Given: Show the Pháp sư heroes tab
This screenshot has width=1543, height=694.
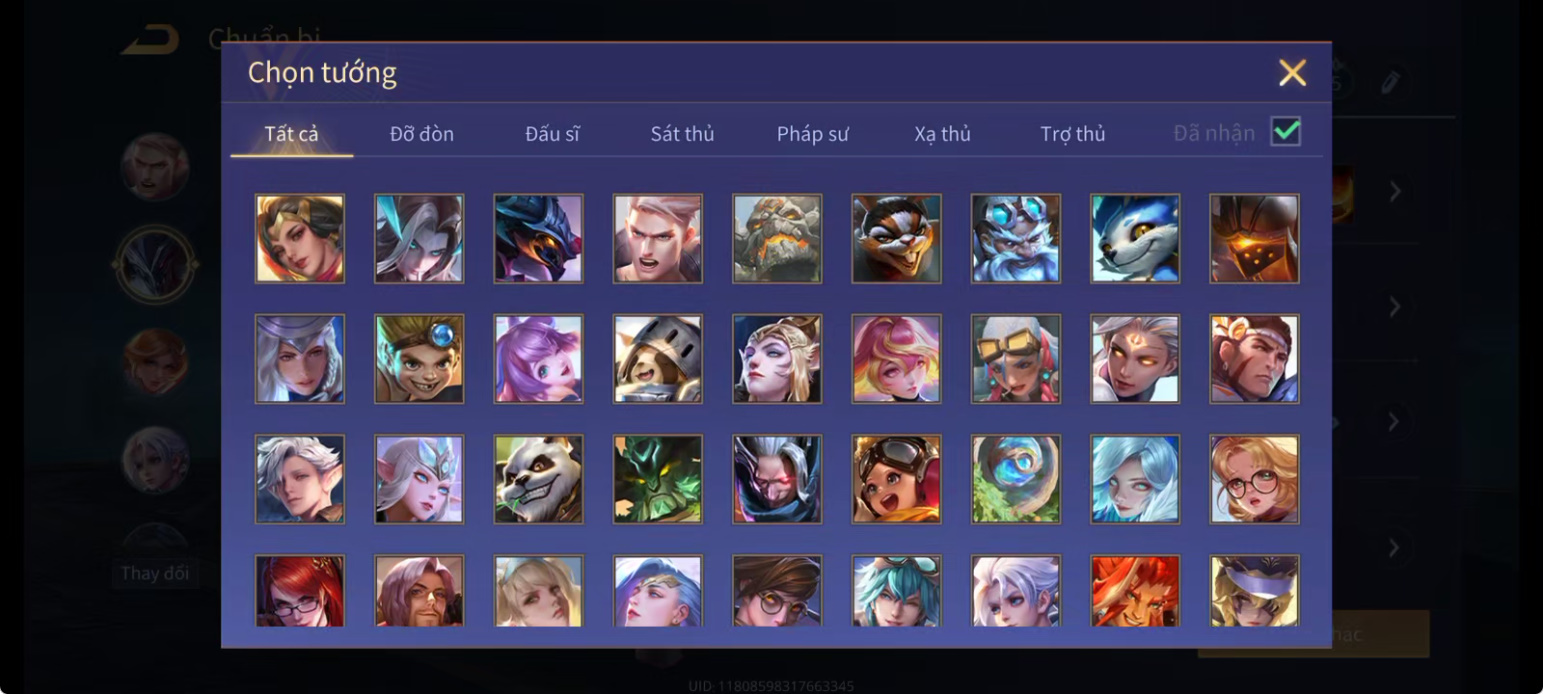Looking at the screenshot, I should (813, 134).
